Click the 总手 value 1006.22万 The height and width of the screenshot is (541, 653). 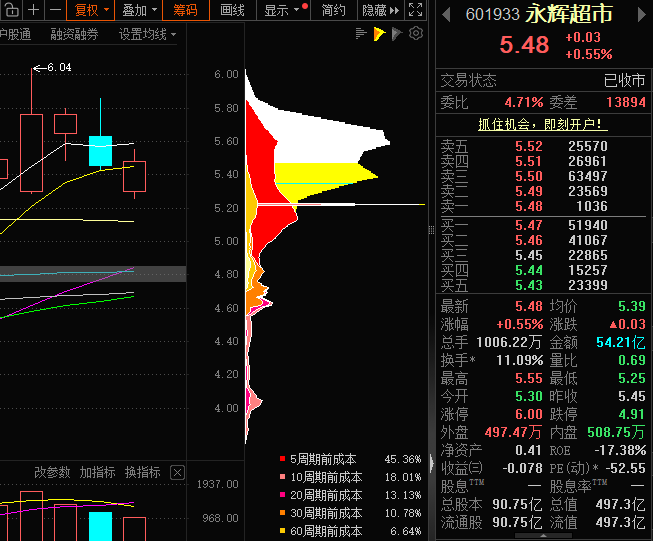(509, 342)
